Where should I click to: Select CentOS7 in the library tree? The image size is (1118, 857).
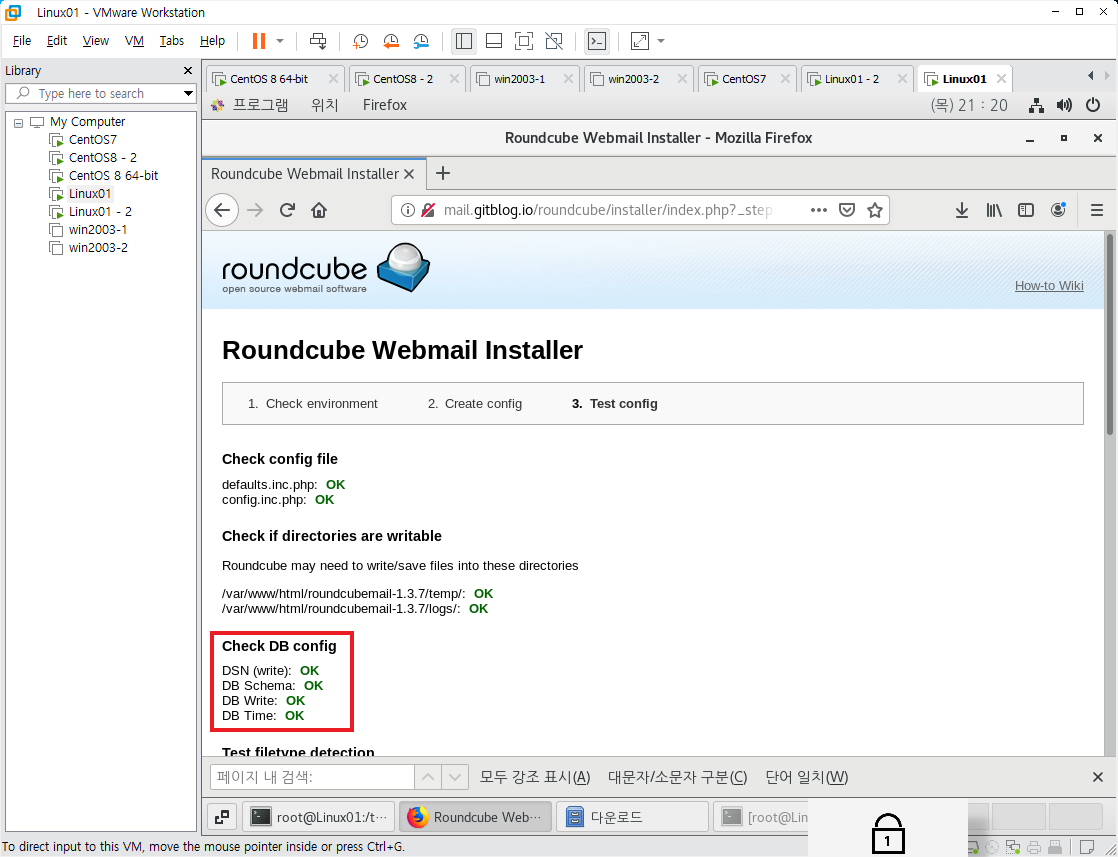[93, 140]
